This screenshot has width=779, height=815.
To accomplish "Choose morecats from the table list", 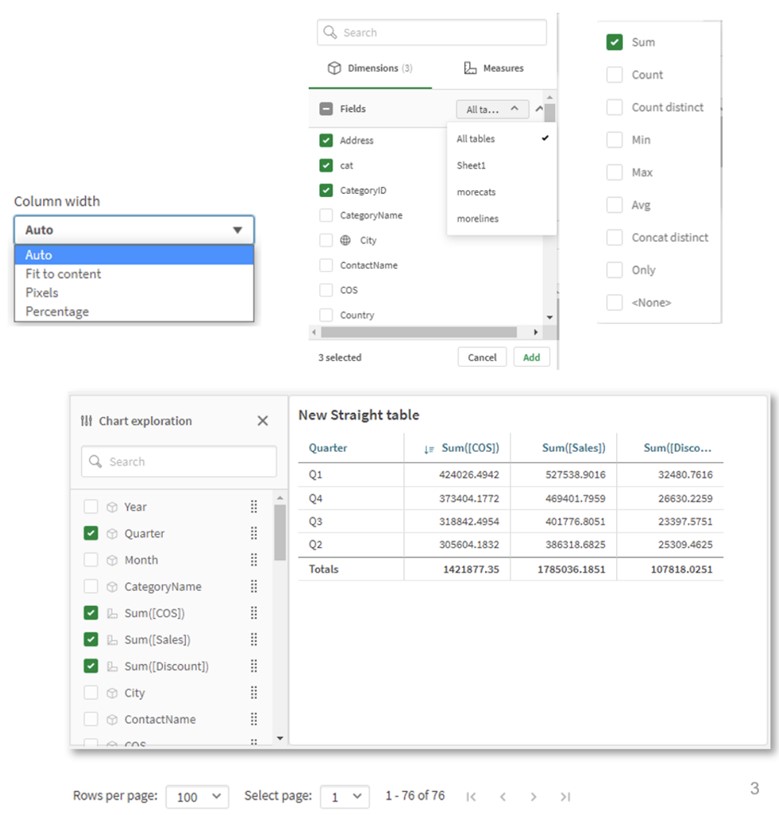I will click(x=476, y=192).
